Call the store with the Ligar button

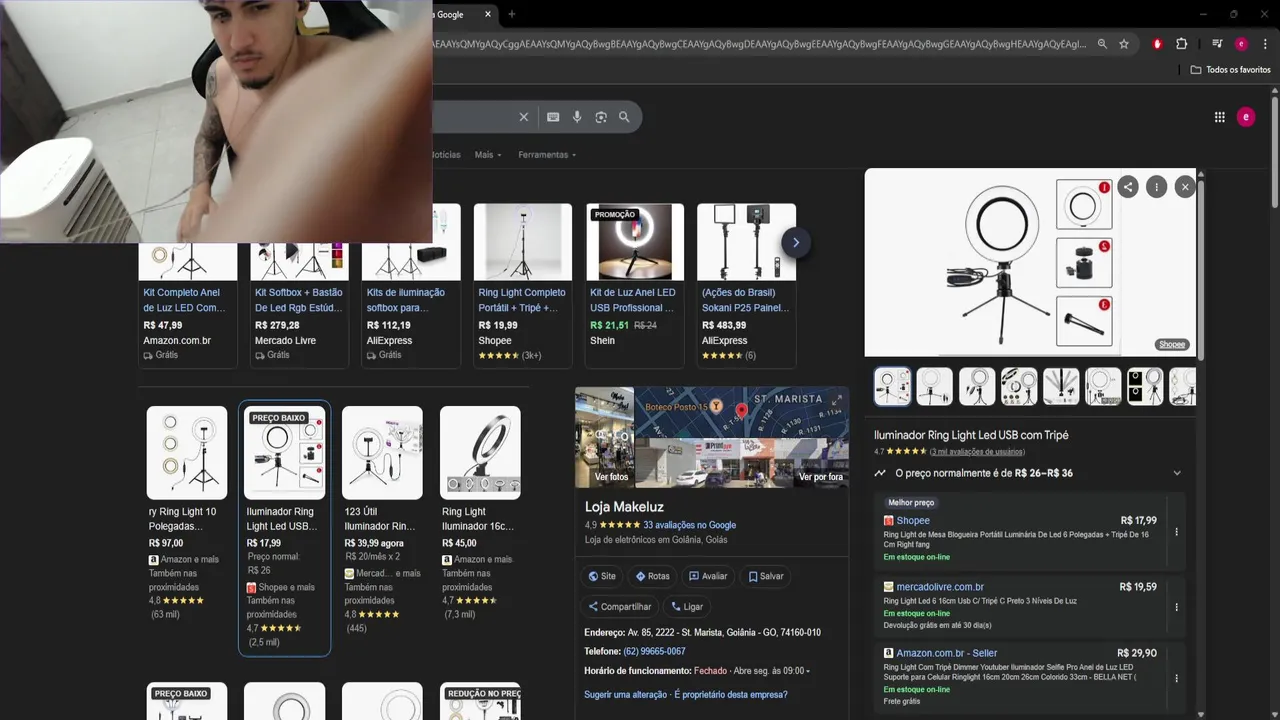coord(686,606)
